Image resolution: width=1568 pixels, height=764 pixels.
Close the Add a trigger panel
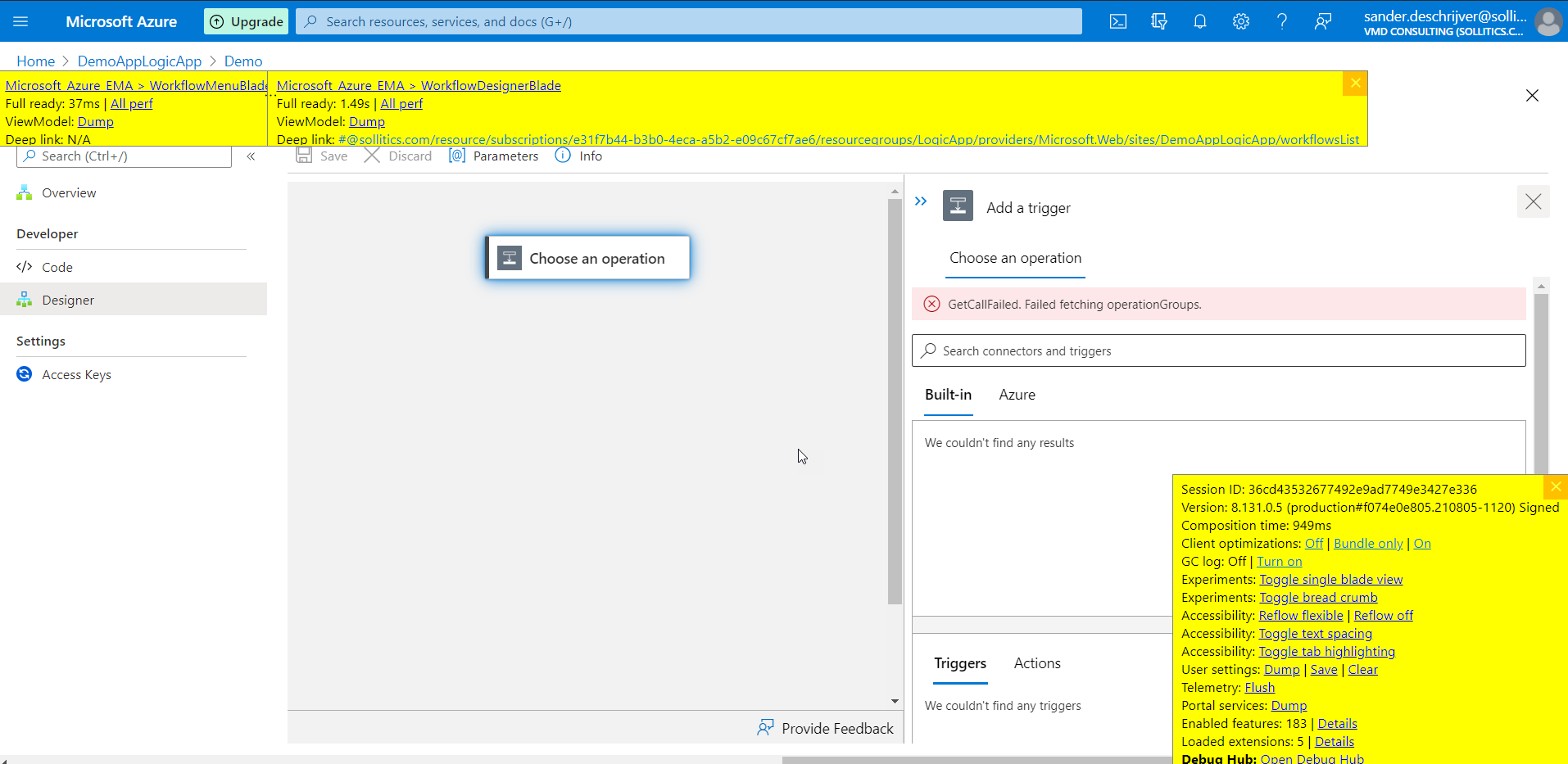click(1533, 201)
